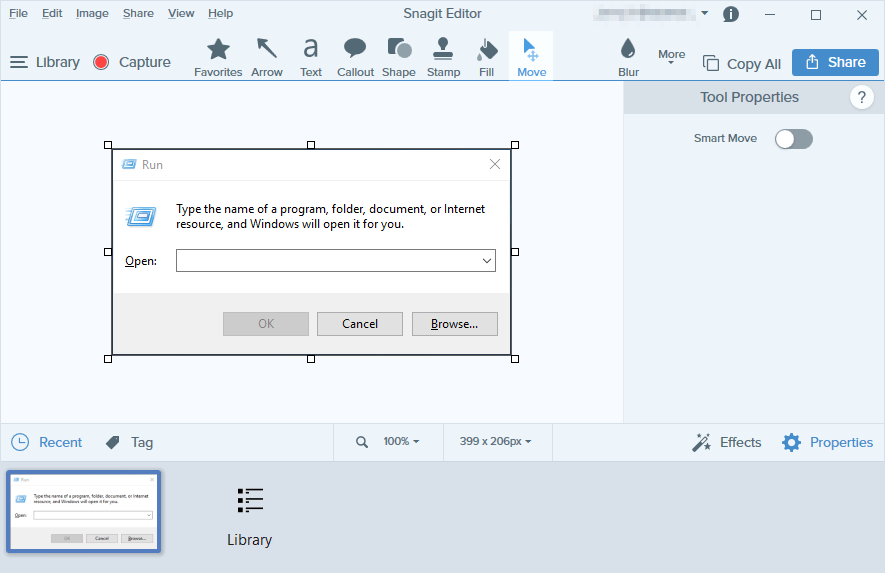Image resolution: width=885 pixels, height=573 pixels.
Task: Open the Help menu
Action: [x=220, y=13]
